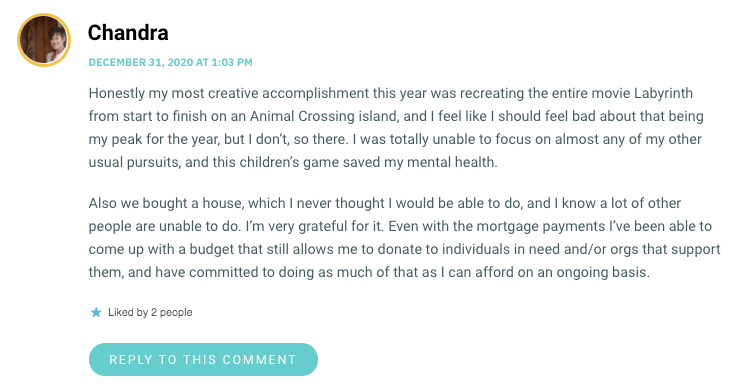Click the "1:03 PM" time portion
The height and width of the screenshot is (386, 742).
click(x=232, y=62)
